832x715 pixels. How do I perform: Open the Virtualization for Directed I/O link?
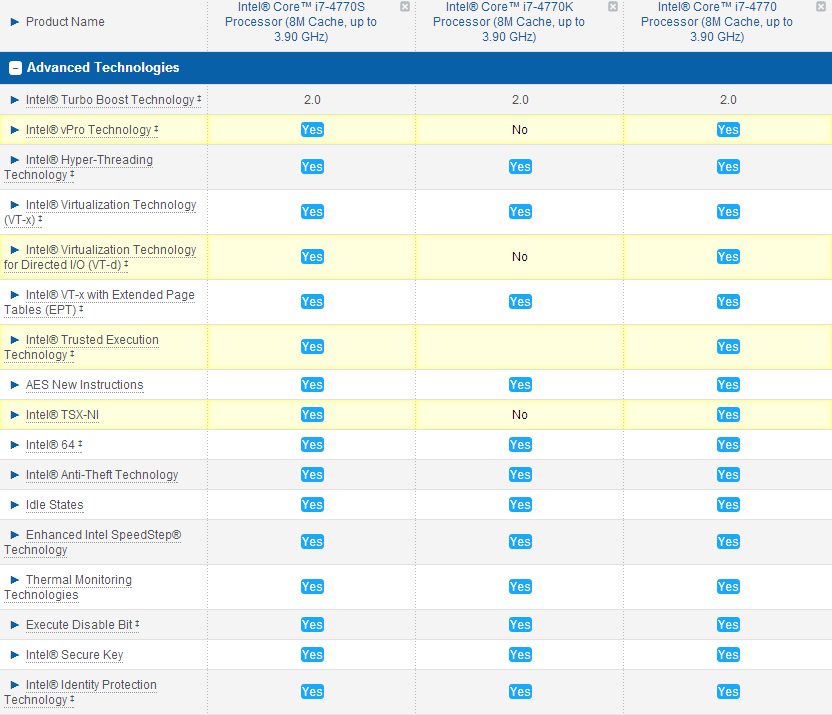100,257
